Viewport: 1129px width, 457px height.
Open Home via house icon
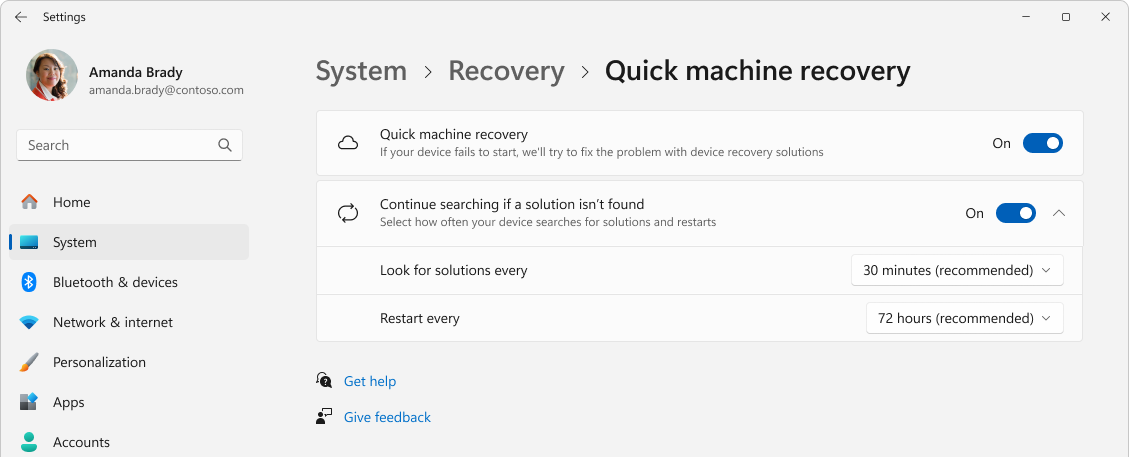[x=30, y=202]
